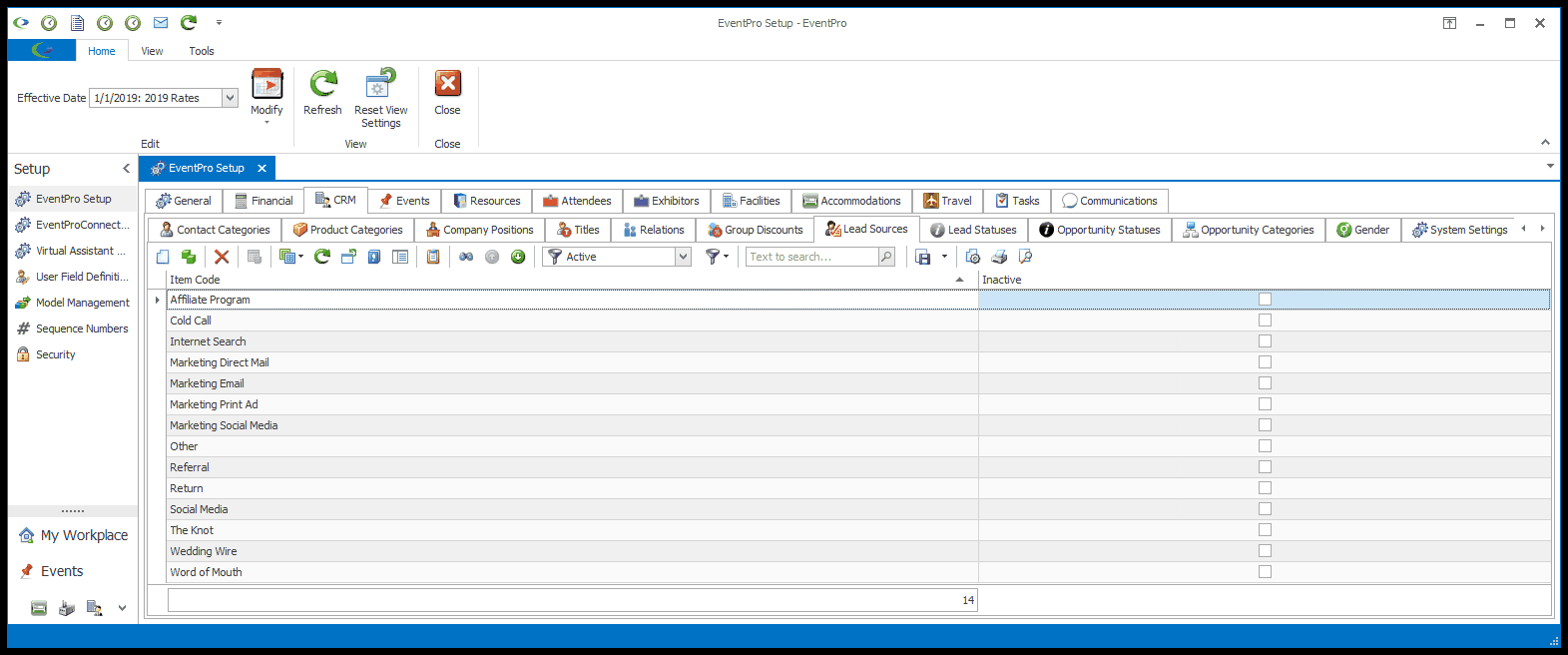Select Security in Setup pane
The width and height of the screenshot is (1568, 655).
click(73, 354)
